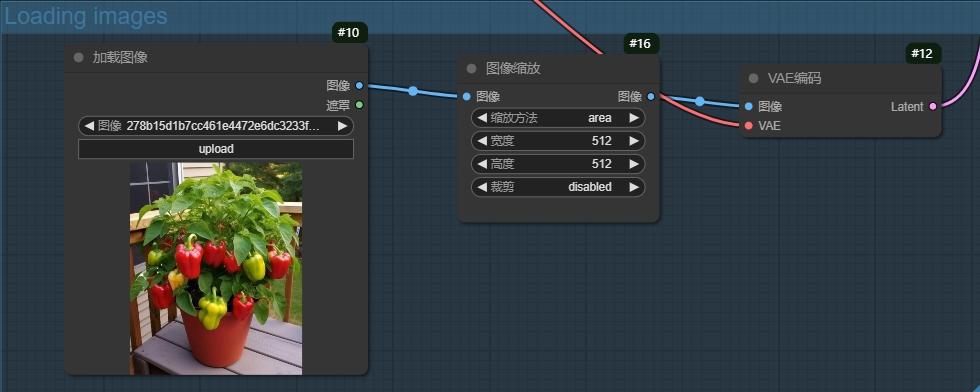Click the upload button
Viewport: 980px width, 392px height.
(216, 149)
